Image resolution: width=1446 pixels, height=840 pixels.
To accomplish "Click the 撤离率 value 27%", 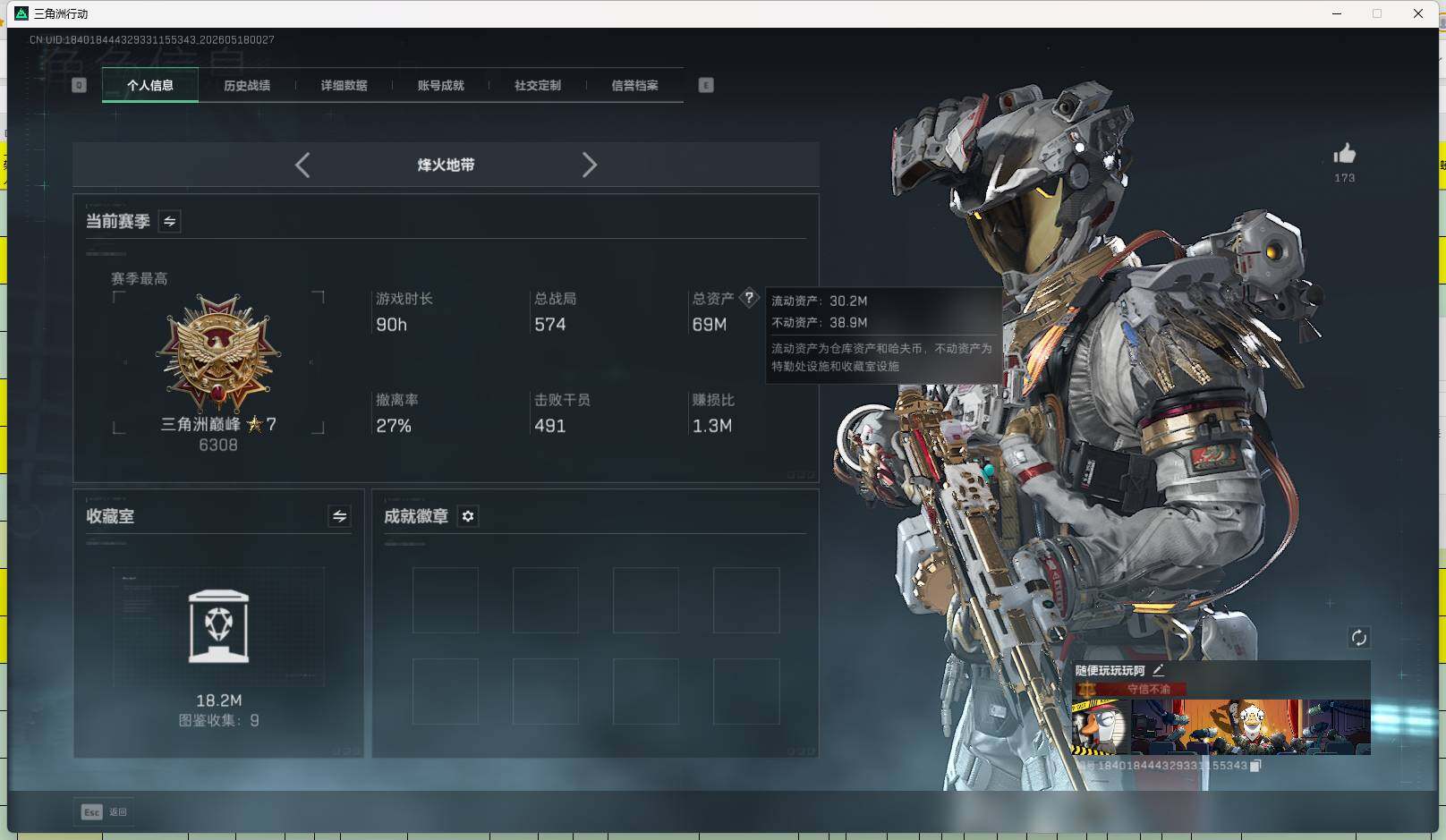I will click(394, 426).
